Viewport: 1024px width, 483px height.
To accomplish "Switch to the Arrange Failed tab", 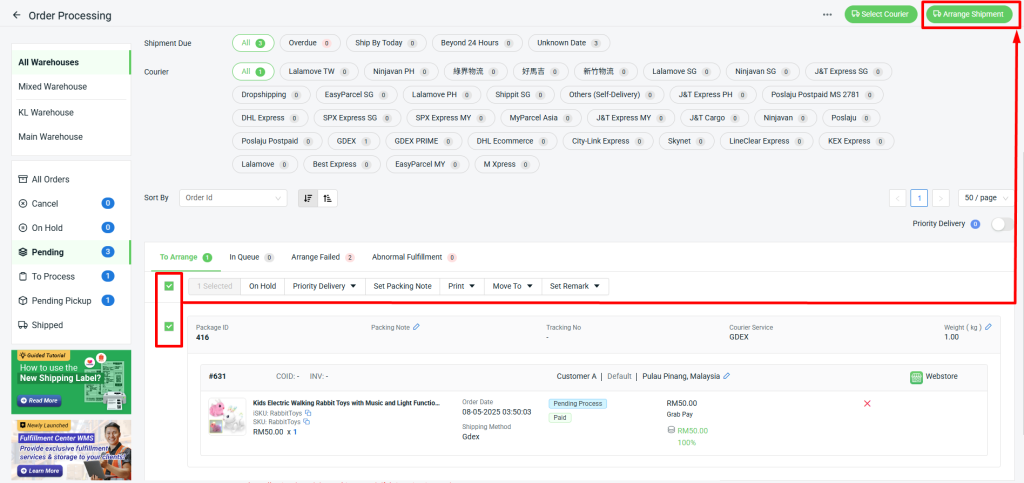I will (323, 257).
